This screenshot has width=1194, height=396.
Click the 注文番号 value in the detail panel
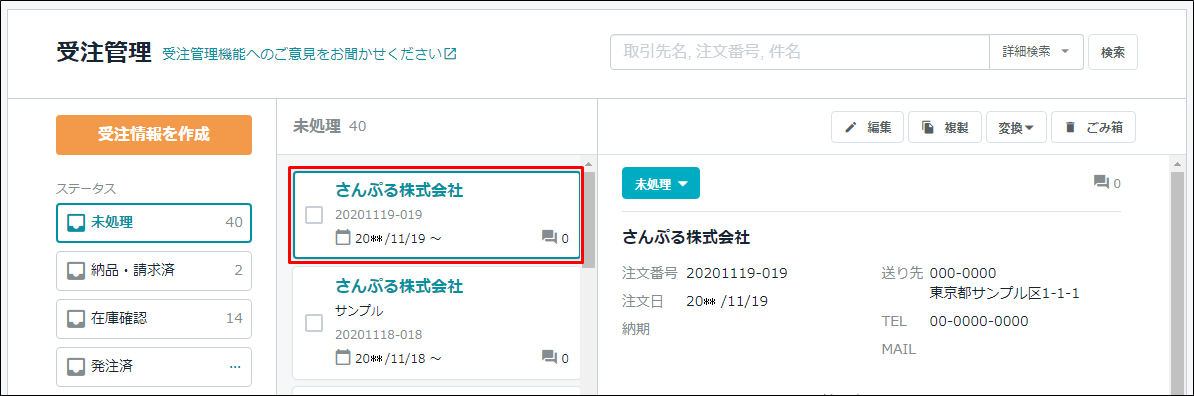click(737, 273)
